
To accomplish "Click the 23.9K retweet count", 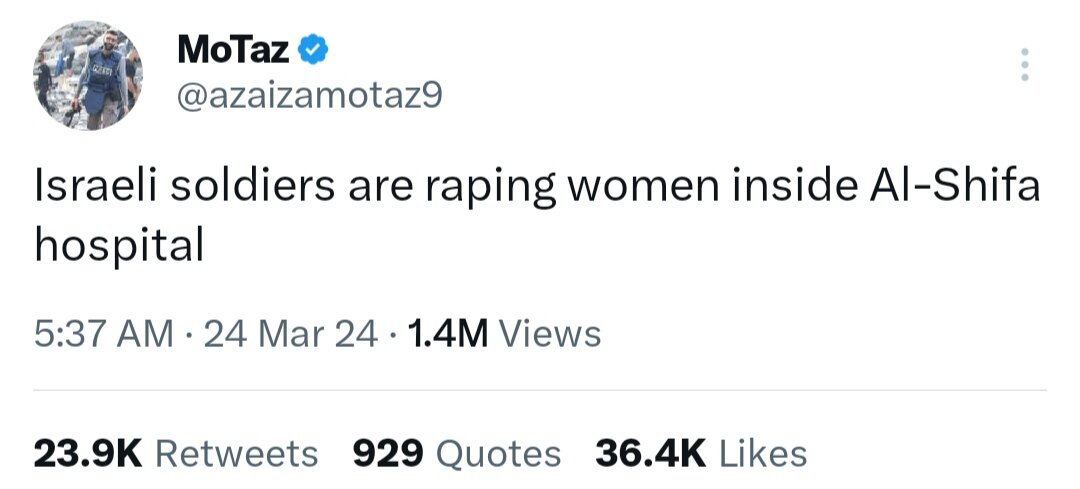I will pos(88,454).
